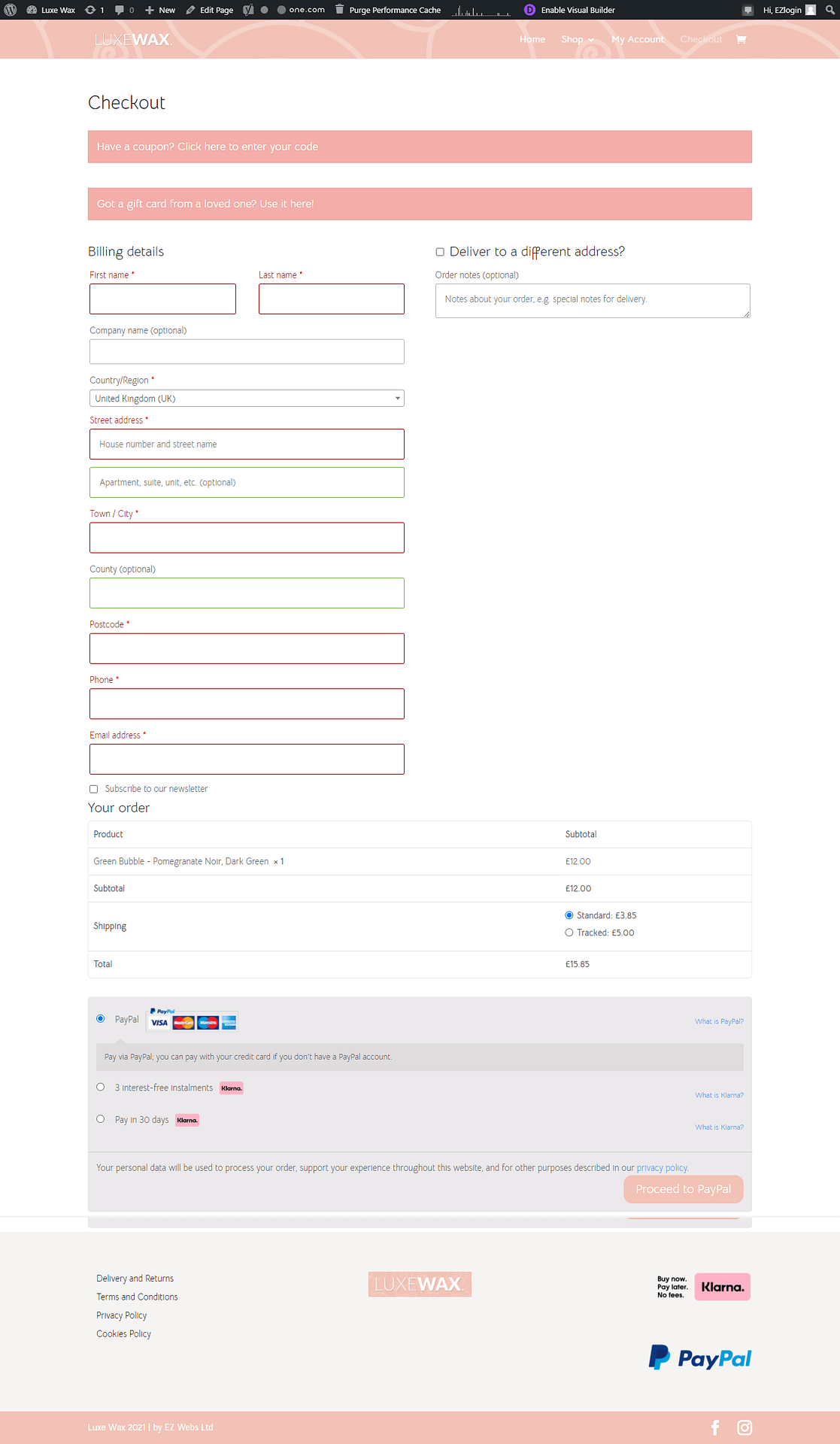Open What is Klarna? link for Pay in 30 days

pos(719,1127)
